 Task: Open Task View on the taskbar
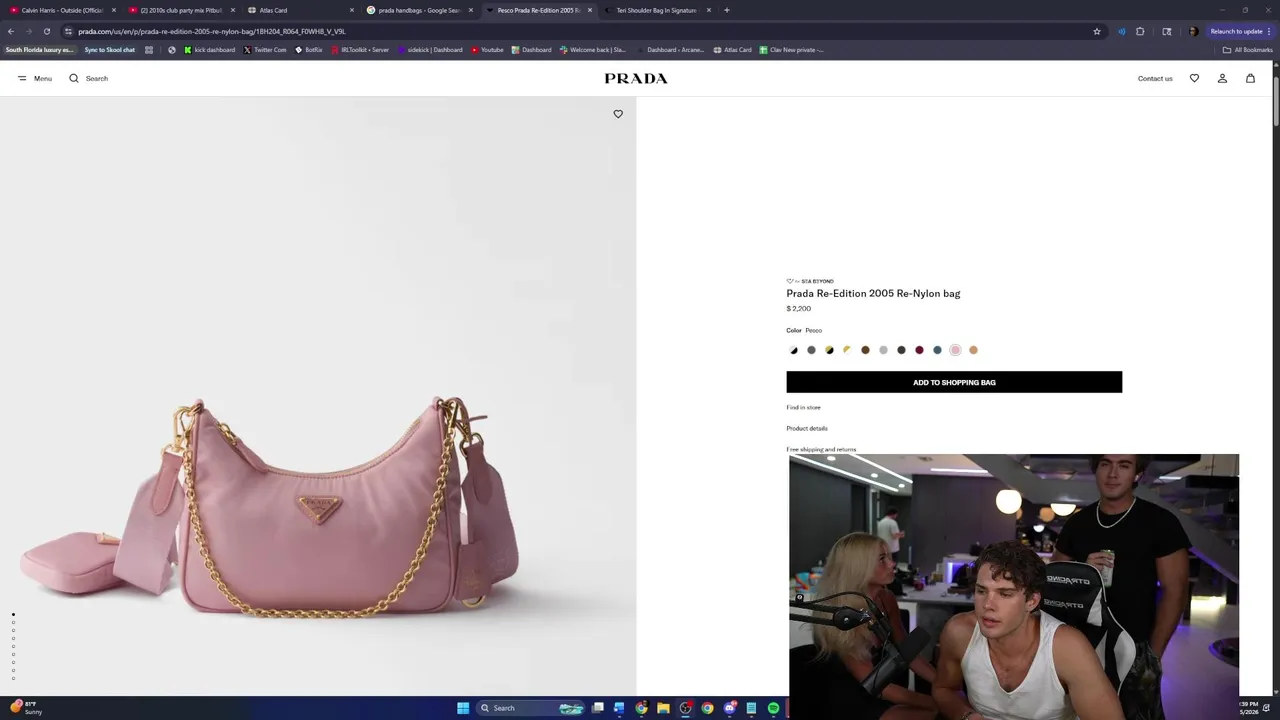click(597, 708)
